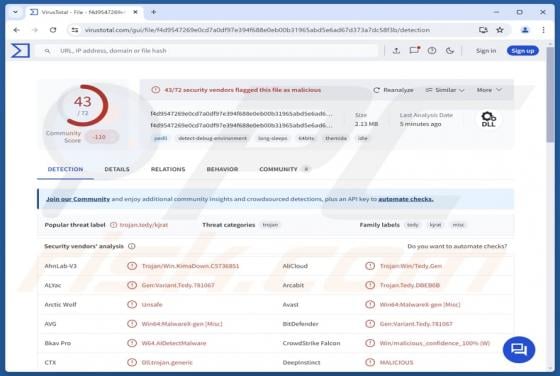Image resolution: width=560 pixels, height=376 pixels.
Task: Click the Reanalyze refresh icon
Action: click(x=376, y=90)
